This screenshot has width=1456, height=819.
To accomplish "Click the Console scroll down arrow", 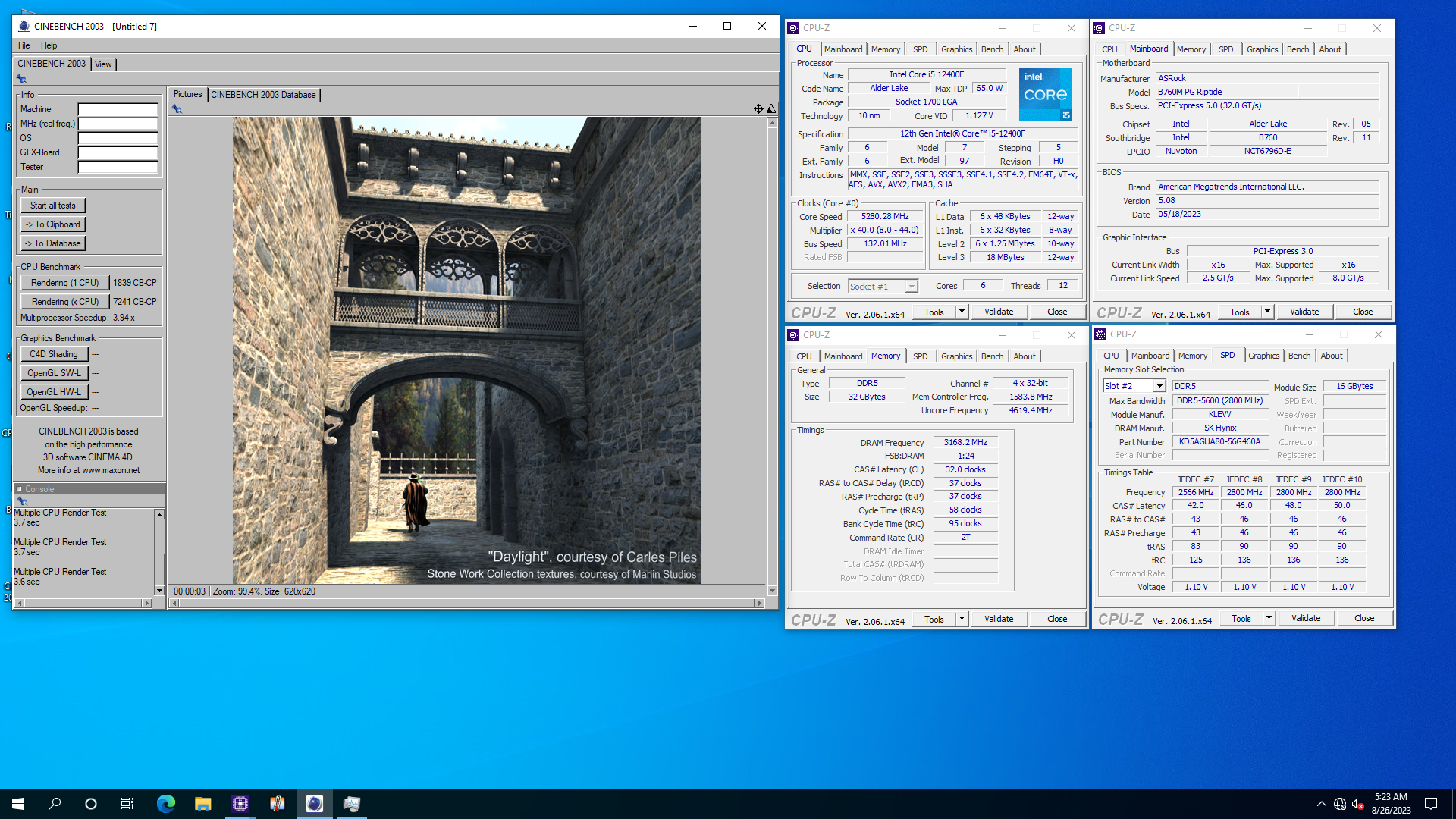I will 159,590.
